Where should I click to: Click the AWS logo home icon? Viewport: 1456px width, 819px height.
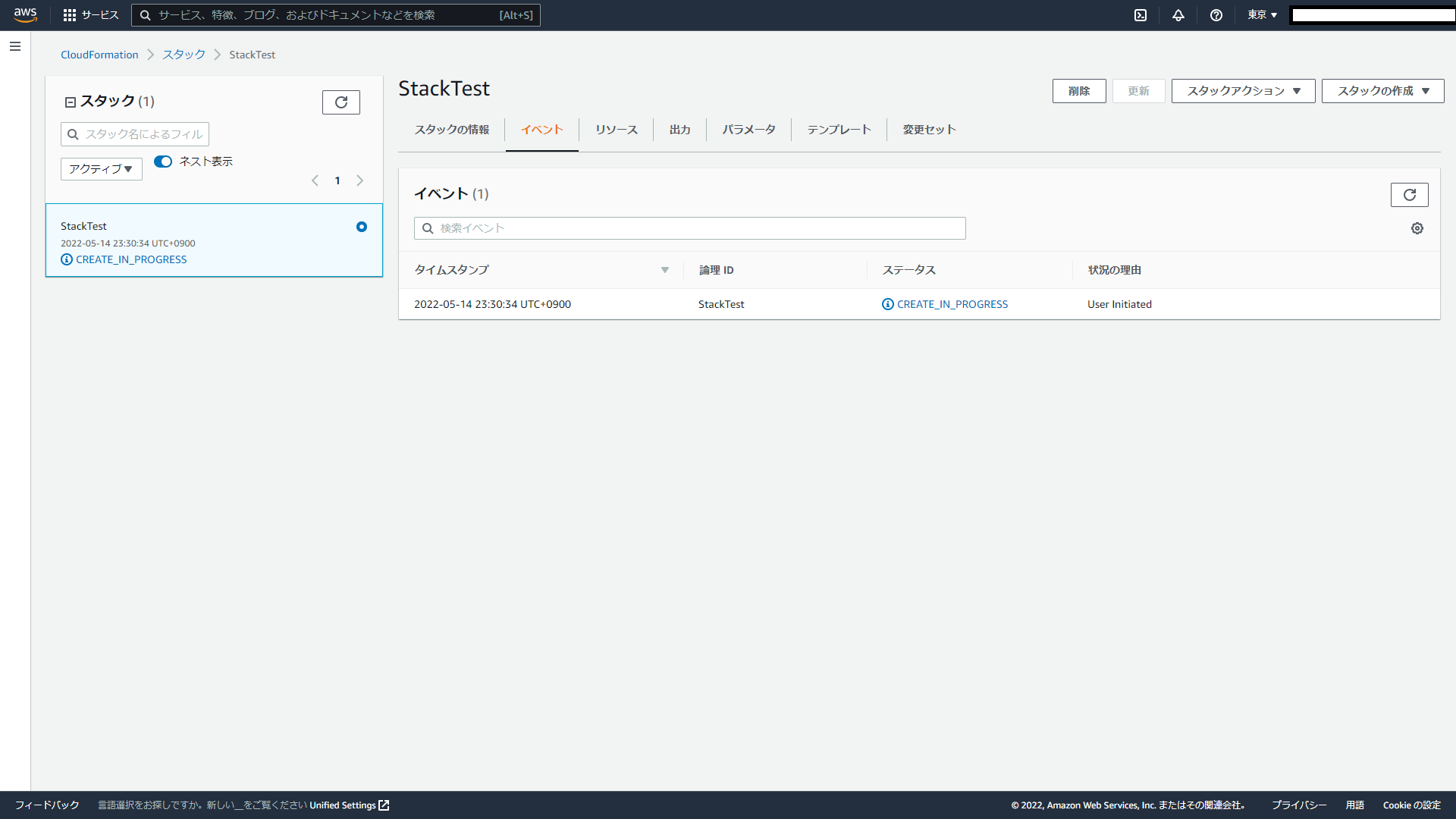pyautogui.click(x=25, y=15)
